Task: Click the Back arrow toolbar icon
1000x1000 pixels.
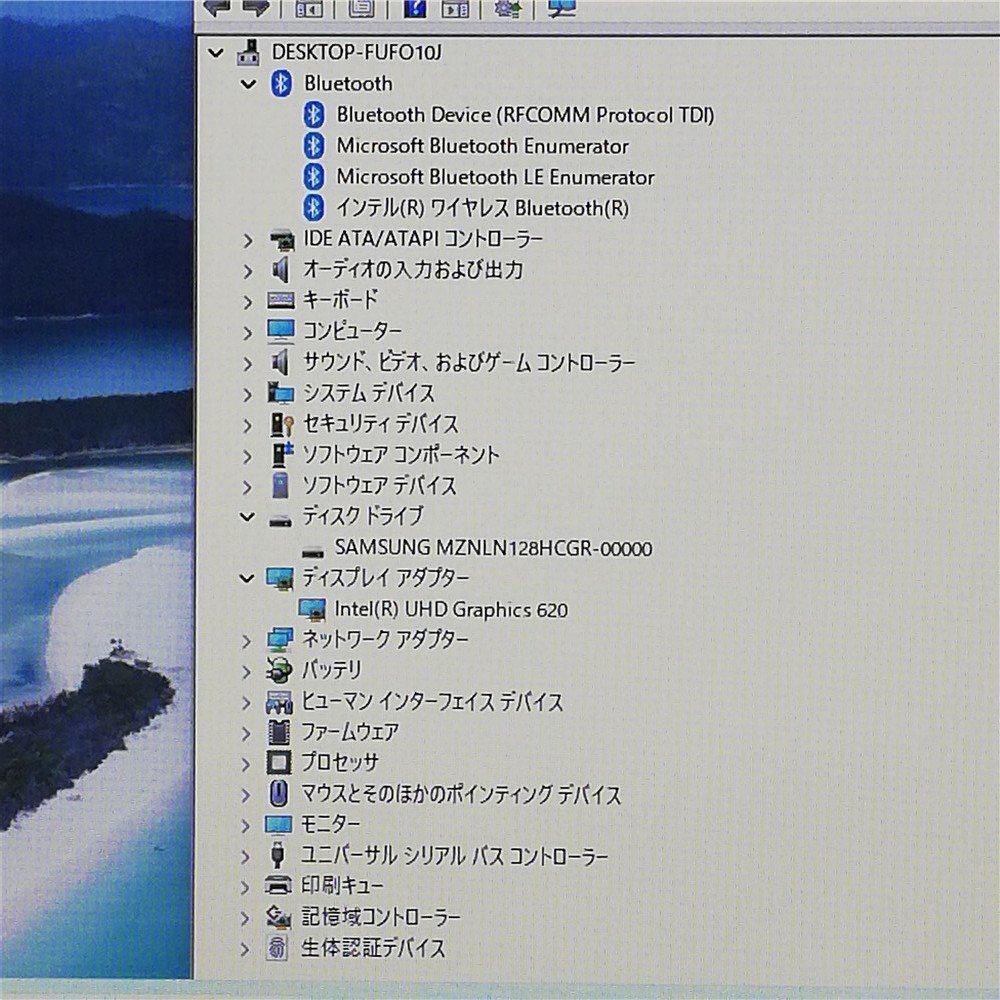Action: coord(216,7)
